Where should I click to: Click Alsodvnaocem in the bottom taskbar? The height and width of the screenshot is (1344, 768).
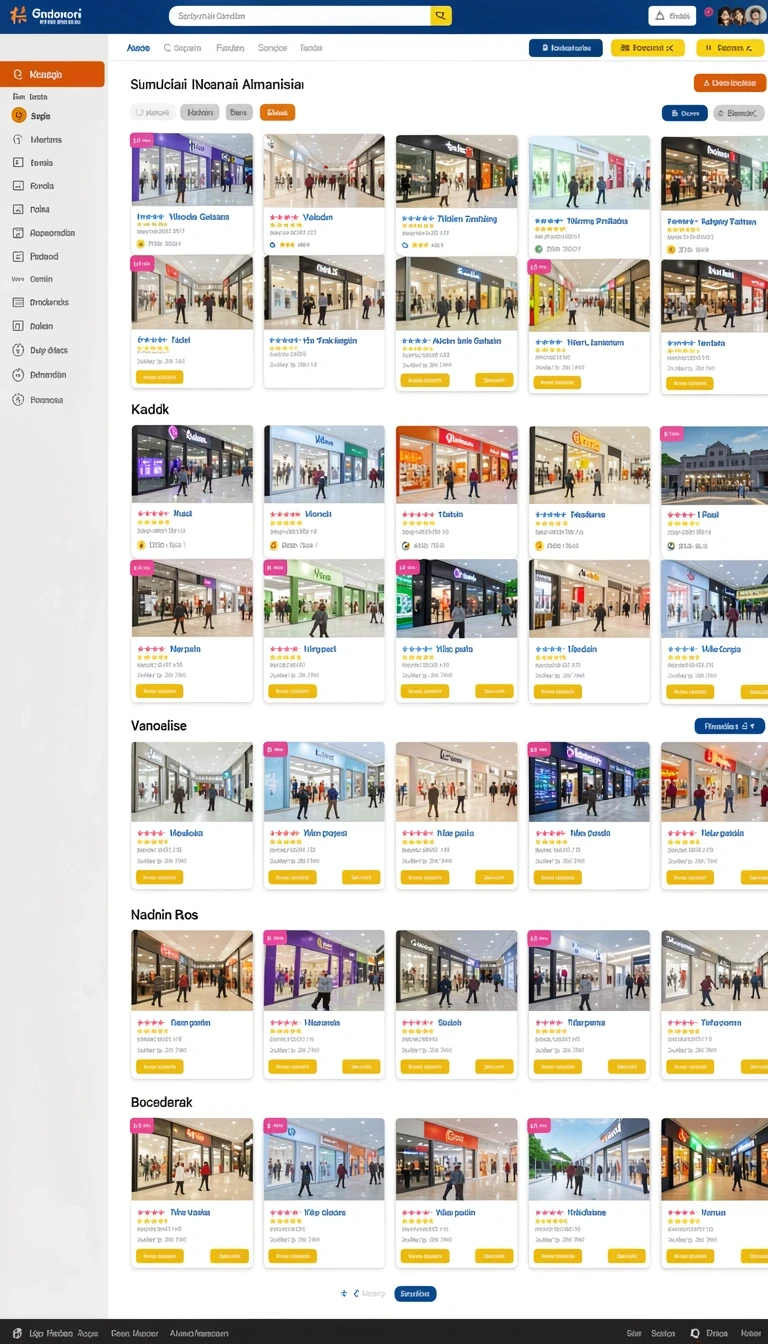[198, 1334]
